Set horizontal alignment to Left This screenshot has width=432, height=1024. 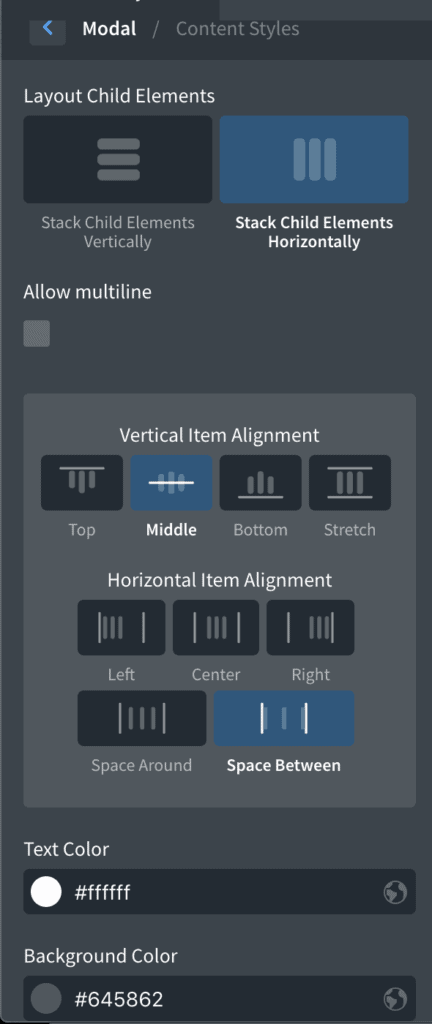pos(121,628)
